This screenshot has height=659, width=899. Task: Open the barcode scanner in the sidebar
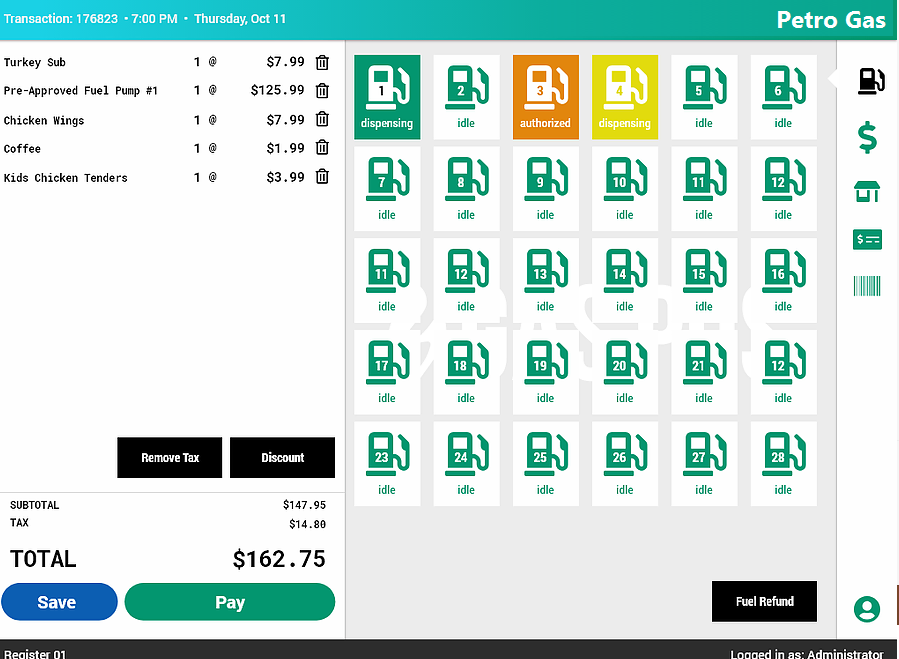pyautogui.click(x=867, y=287)
